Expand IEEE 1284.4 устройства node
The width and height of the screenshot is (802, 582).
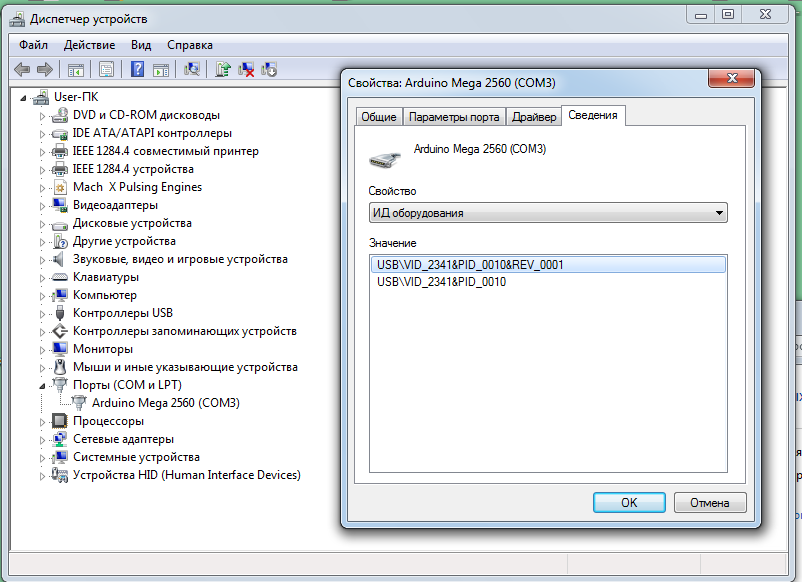tap(42, 170)
